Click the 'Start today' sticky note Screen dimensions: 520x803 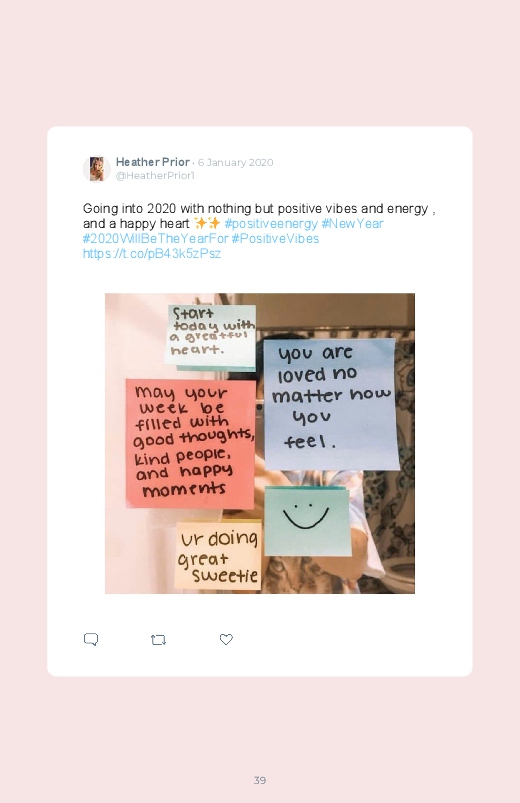pos(212,336)
